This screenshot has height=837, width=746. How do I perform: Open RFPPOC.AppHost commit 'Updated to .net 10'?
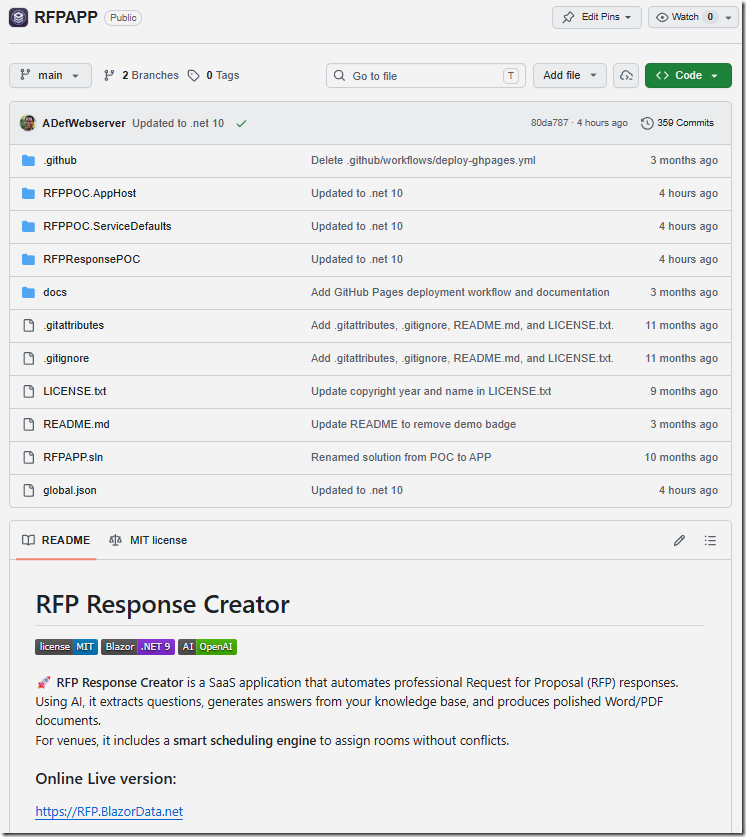click(x=357, y=193)
